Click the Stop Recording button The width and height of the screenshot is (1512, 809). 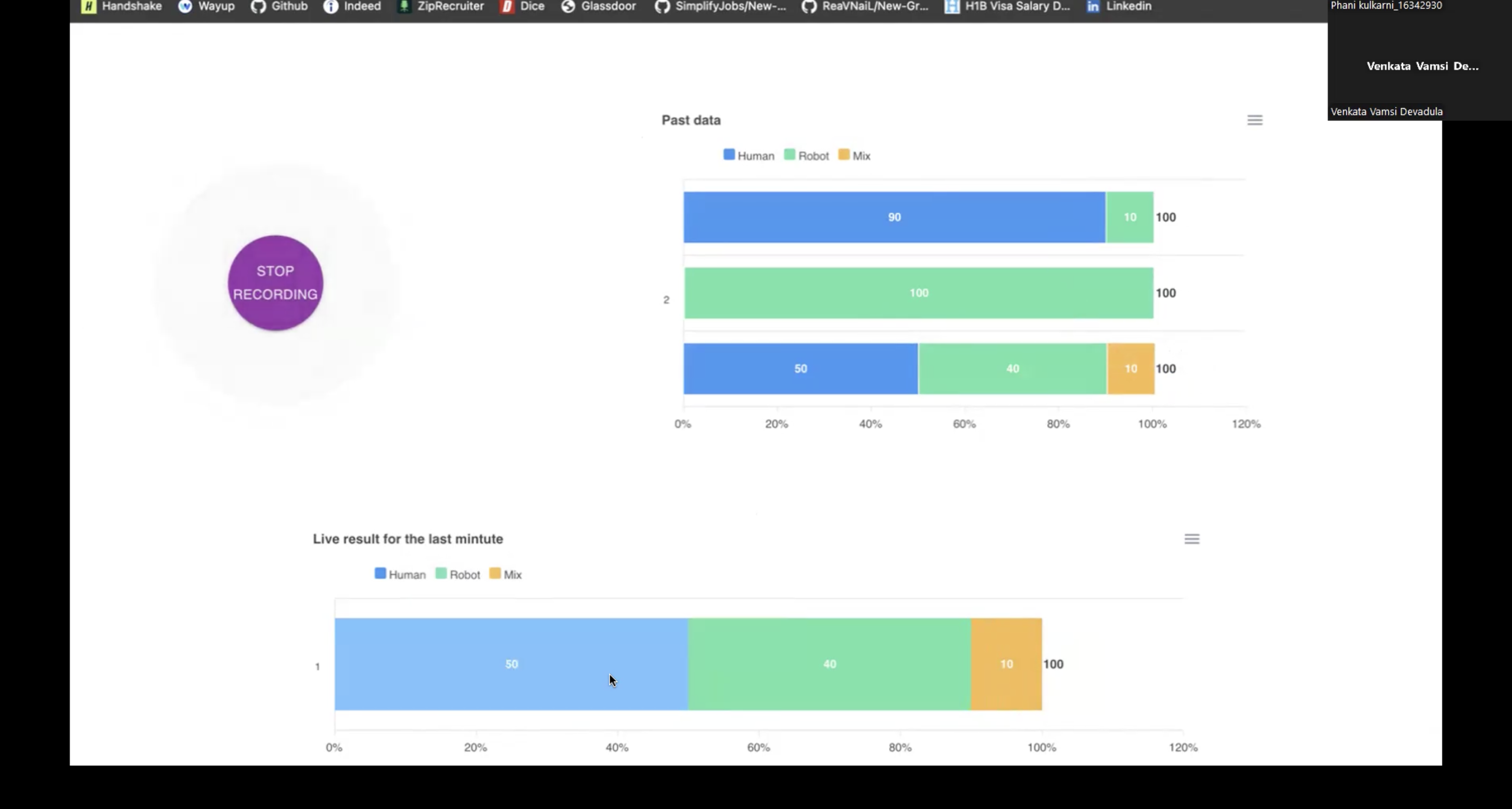pyautogui.click(x=275, y=283)
